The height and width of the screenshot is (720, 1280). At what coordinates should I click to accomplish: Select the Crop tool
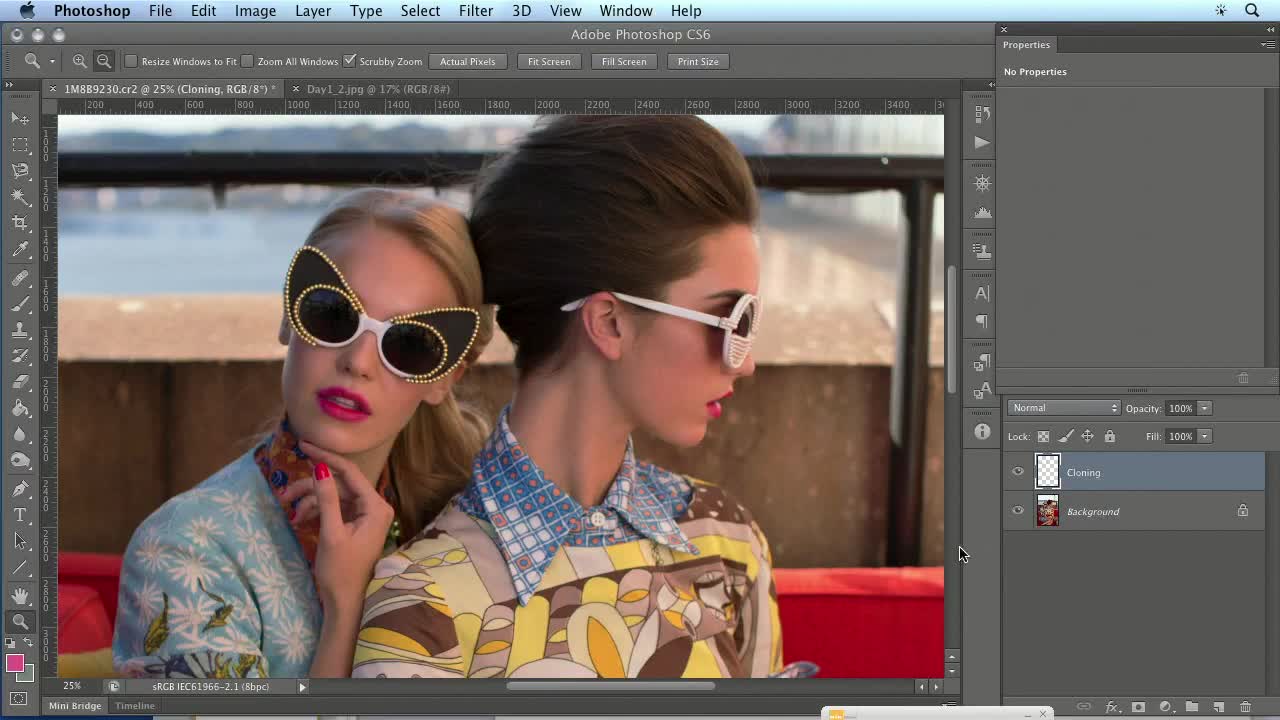20,223
